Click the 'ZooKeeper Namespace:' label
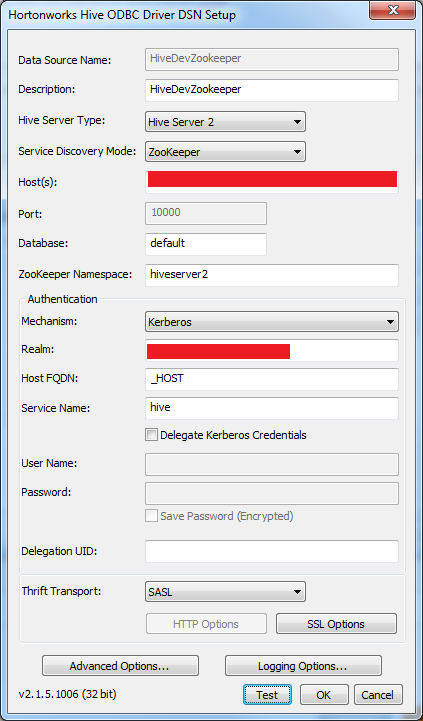The image size is (423, 721). [x=75, y=275]
